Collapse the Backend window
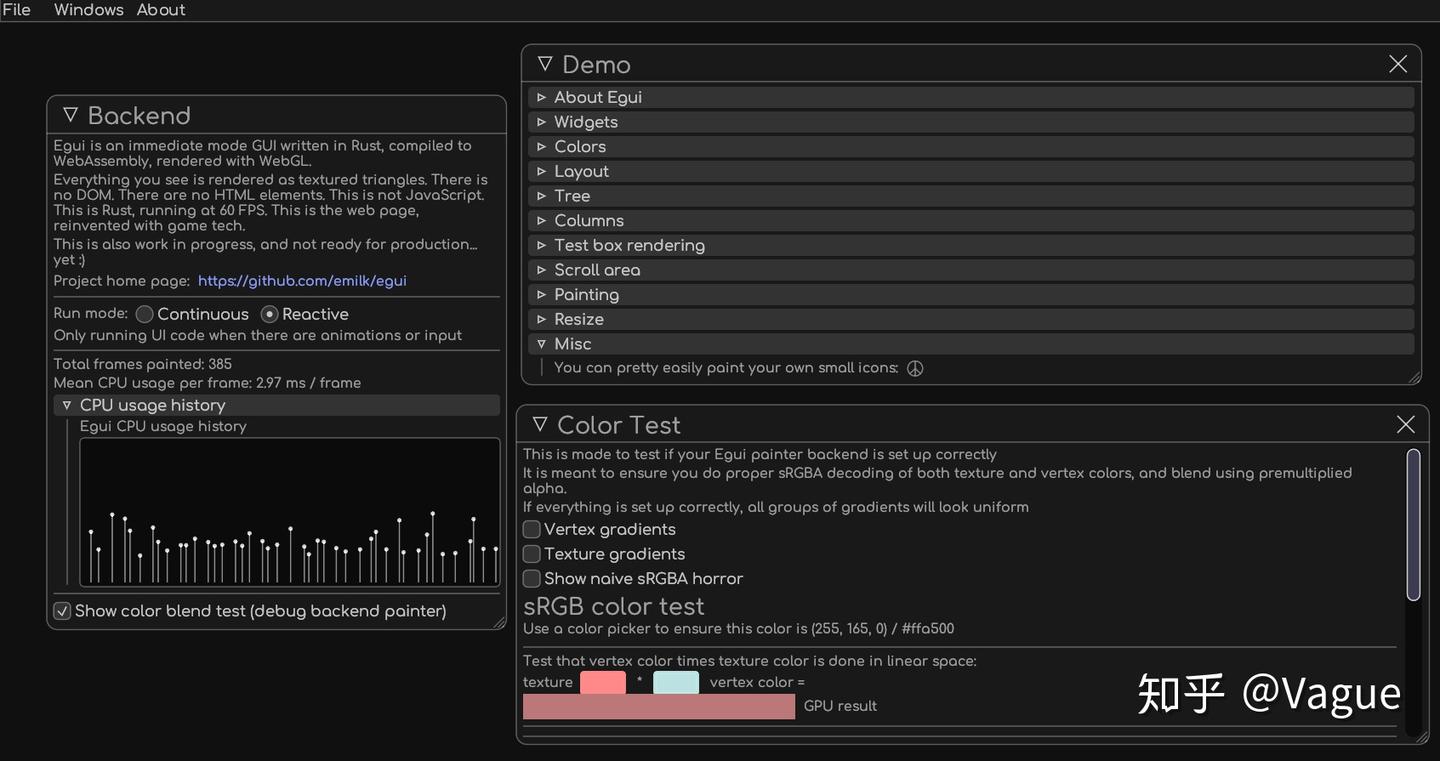The image size is (1440, 761). click(70, 115)
